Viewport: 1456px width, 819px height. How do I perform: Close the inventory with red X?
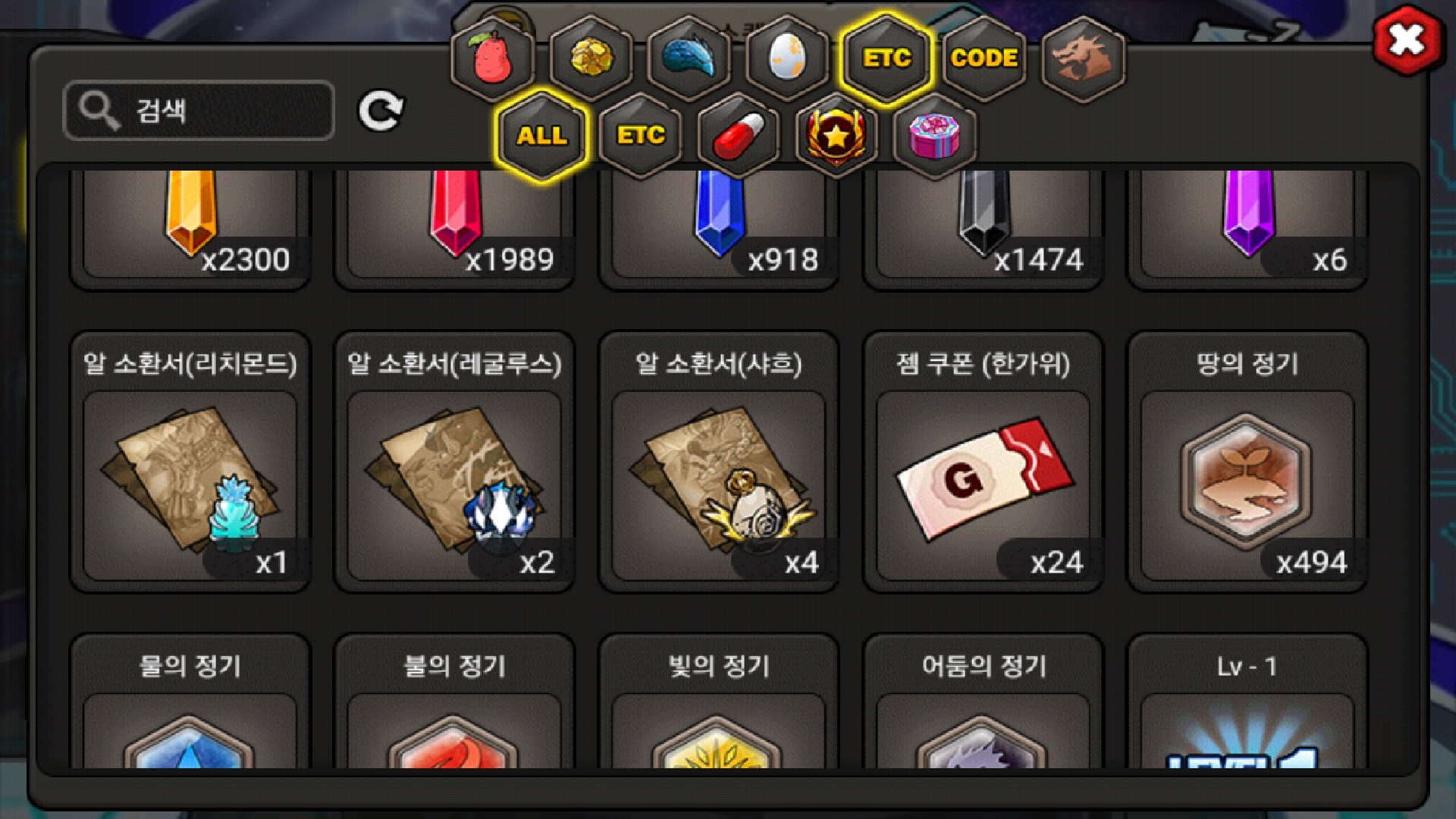coord(1407,40)
